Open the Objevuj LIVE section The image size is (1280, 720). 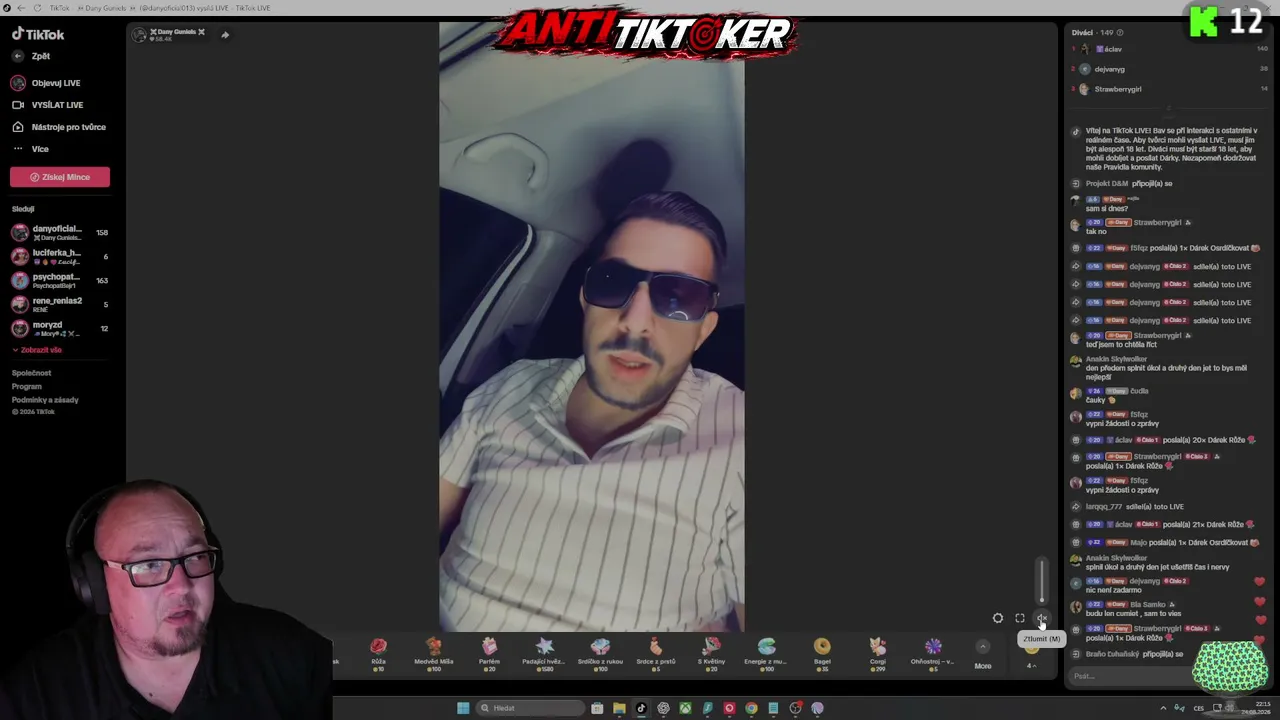pos(46,83)
